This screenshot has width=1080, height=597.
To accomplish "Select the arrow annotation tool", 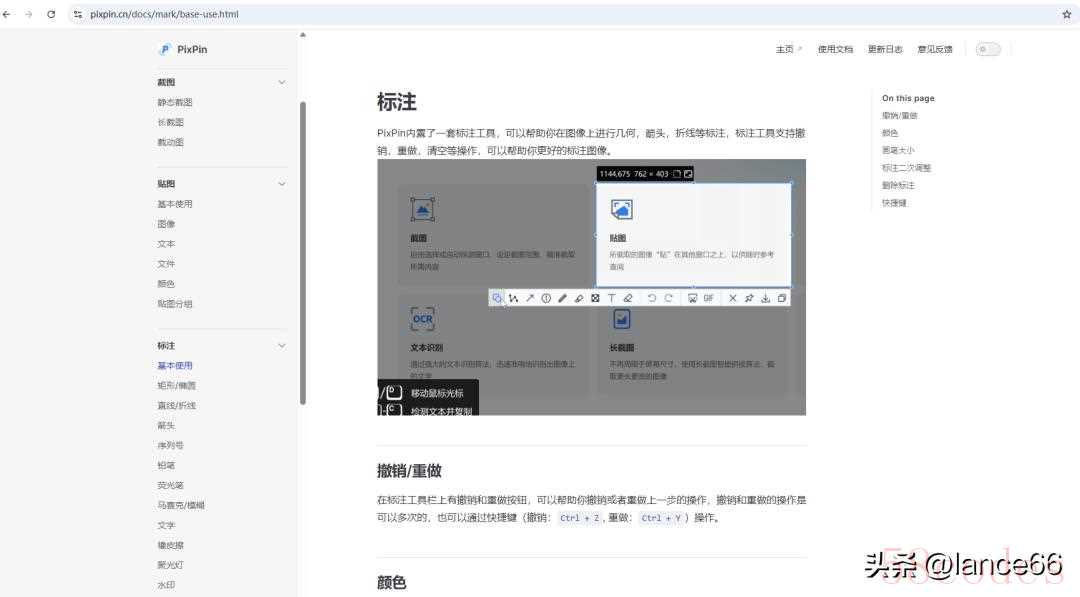I will click(x=530, y=298).
